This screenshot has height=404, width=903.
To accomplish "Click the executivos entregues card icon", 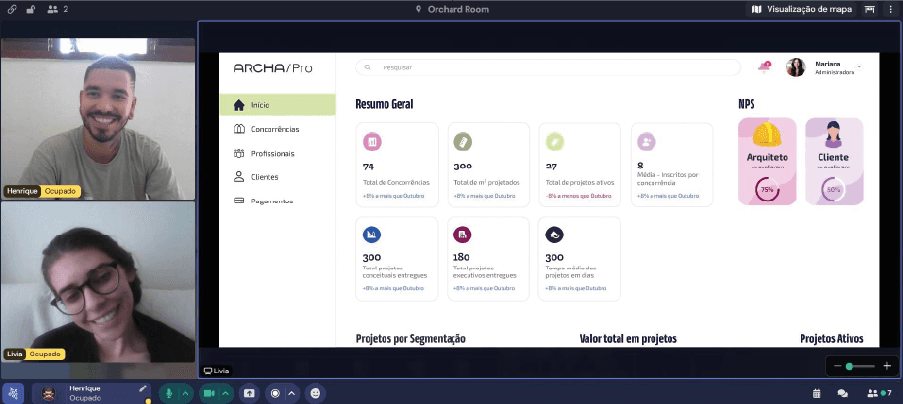I will tap(462, 234).
